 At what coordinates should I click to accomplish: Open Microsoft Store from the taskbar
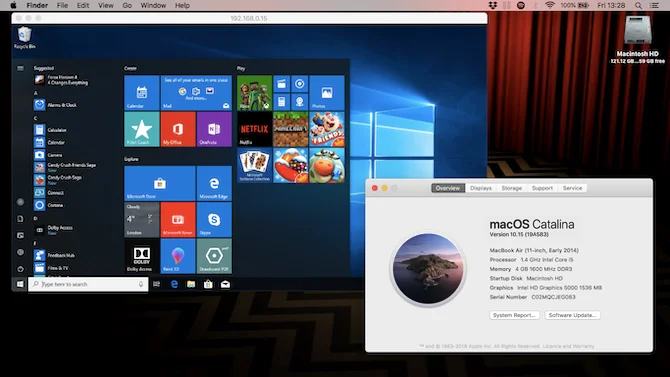208,284
